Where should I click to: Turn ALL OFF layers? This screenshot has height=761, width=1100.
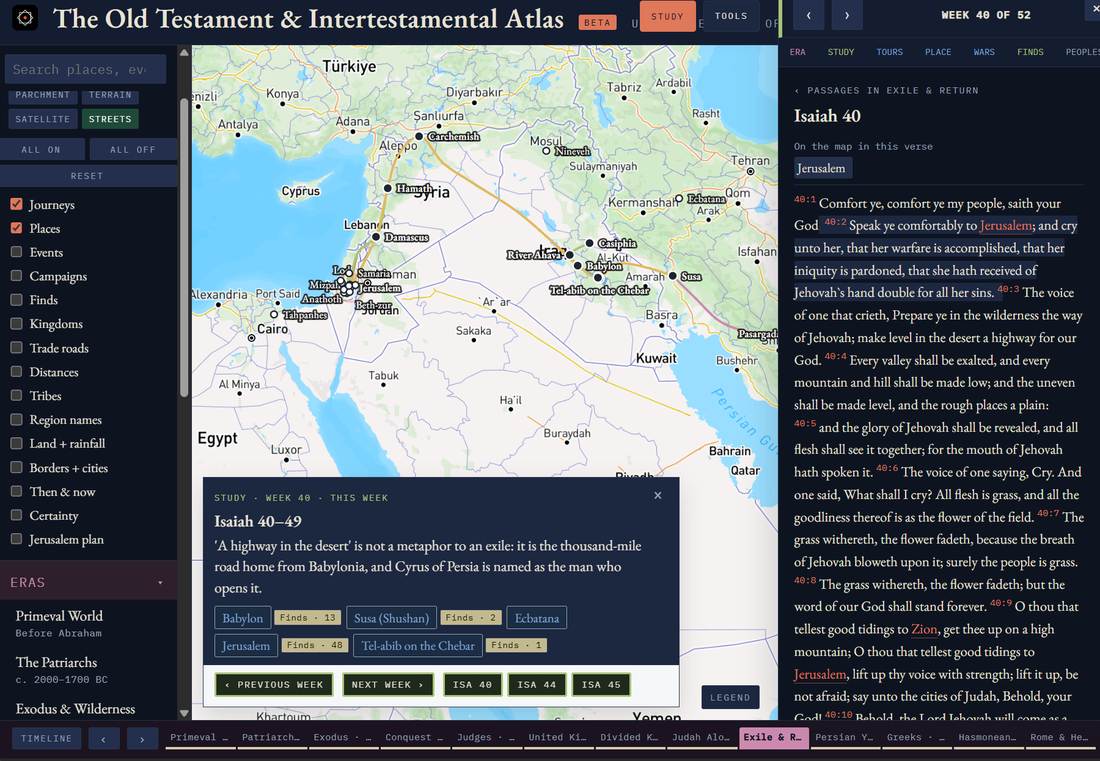click(133, 149)
